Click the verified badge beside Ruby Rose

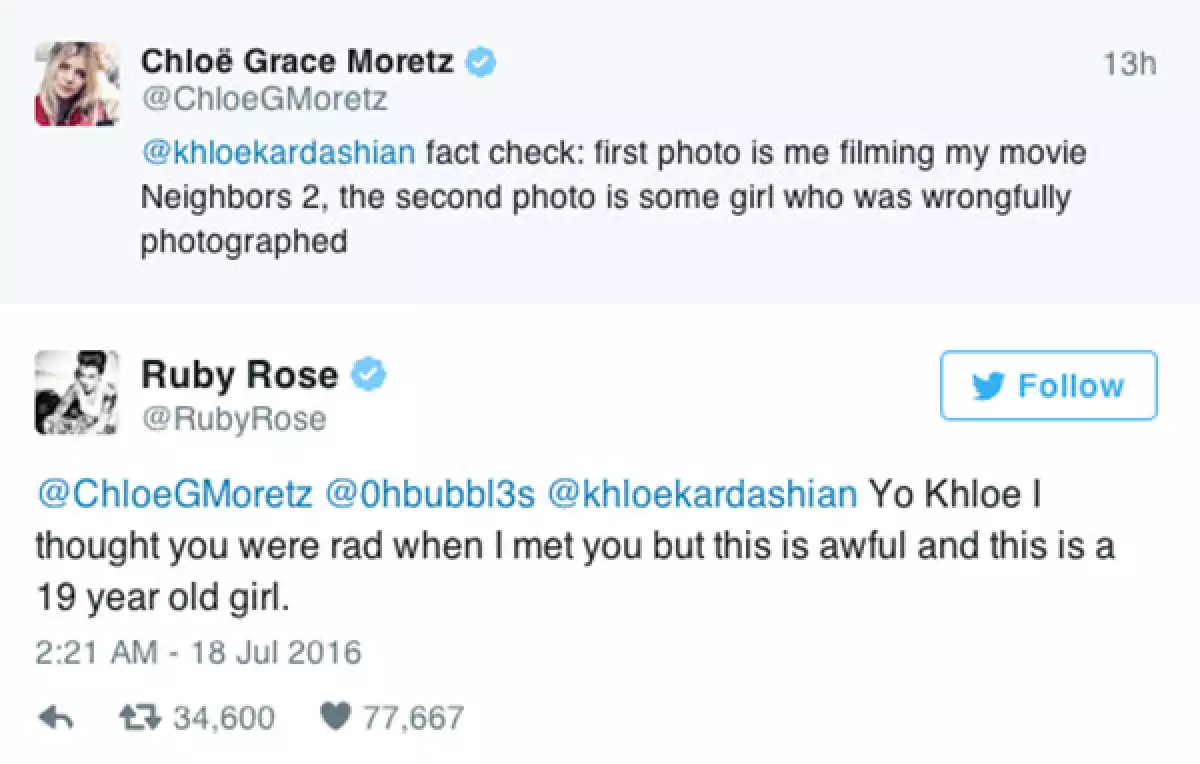click(x=372, y=375)
